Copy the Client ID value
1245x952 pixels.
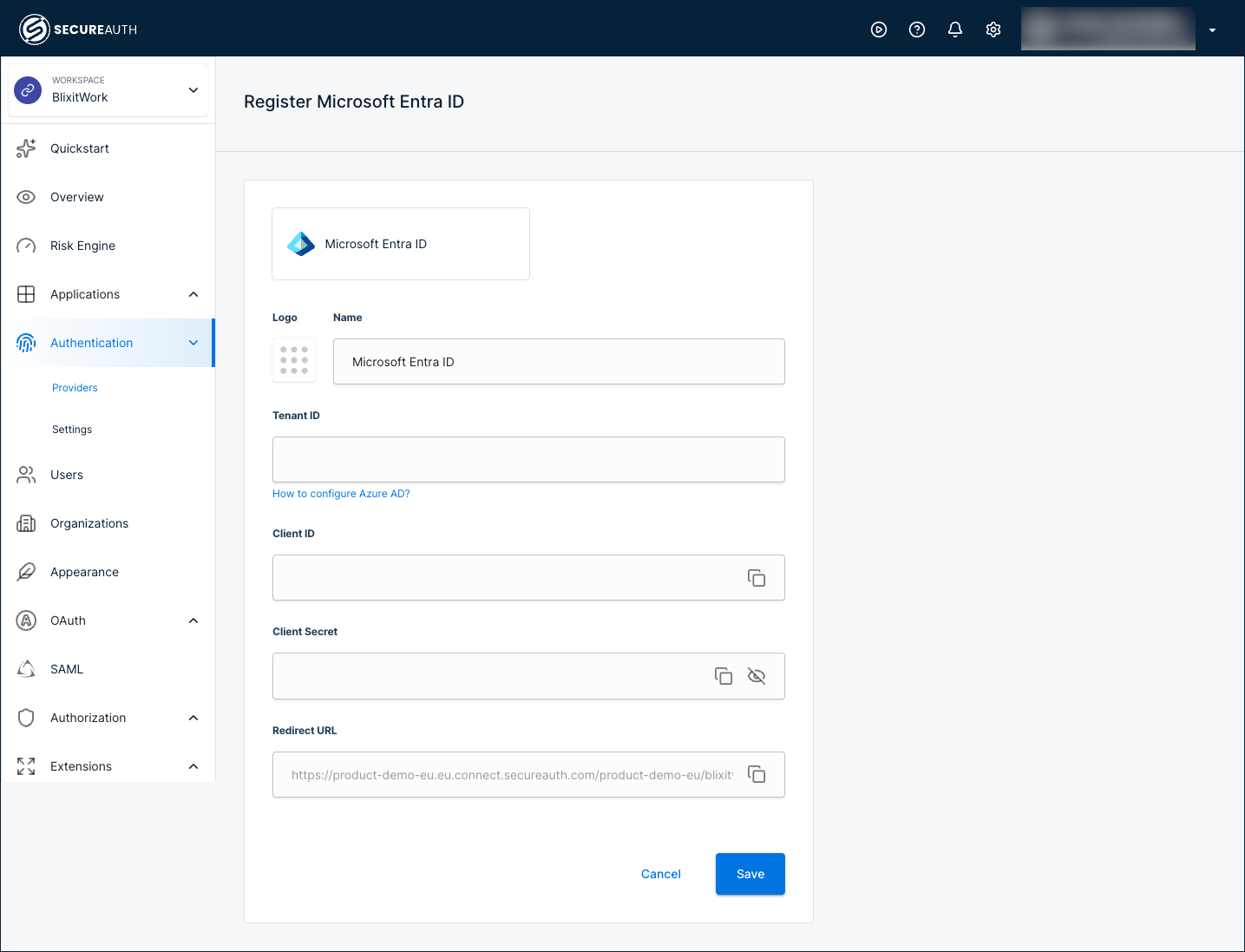pyautogui.click(x=757, y=578)
